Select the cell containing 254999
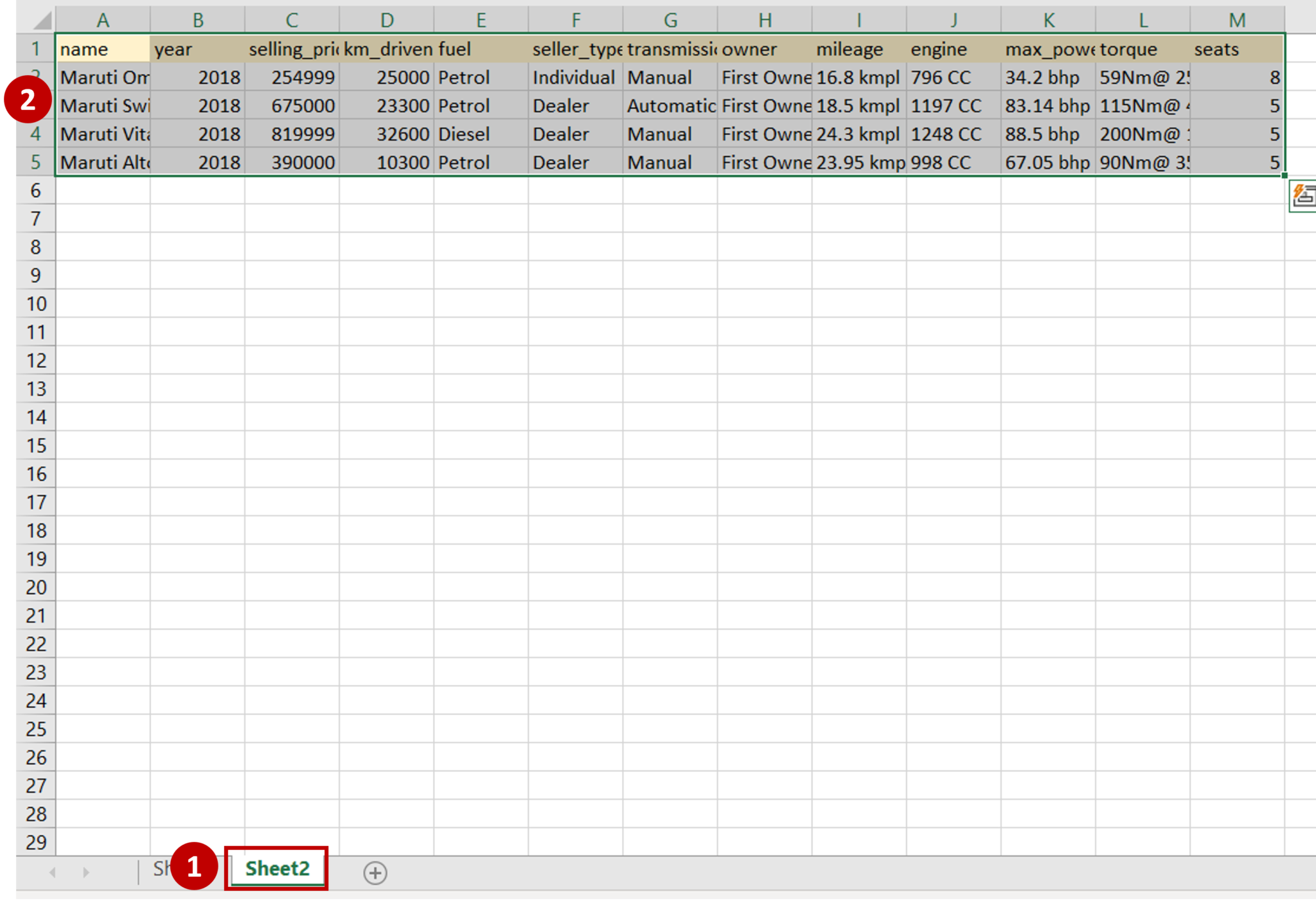This screenshot has width=1316, height=905. pos(292,77)
